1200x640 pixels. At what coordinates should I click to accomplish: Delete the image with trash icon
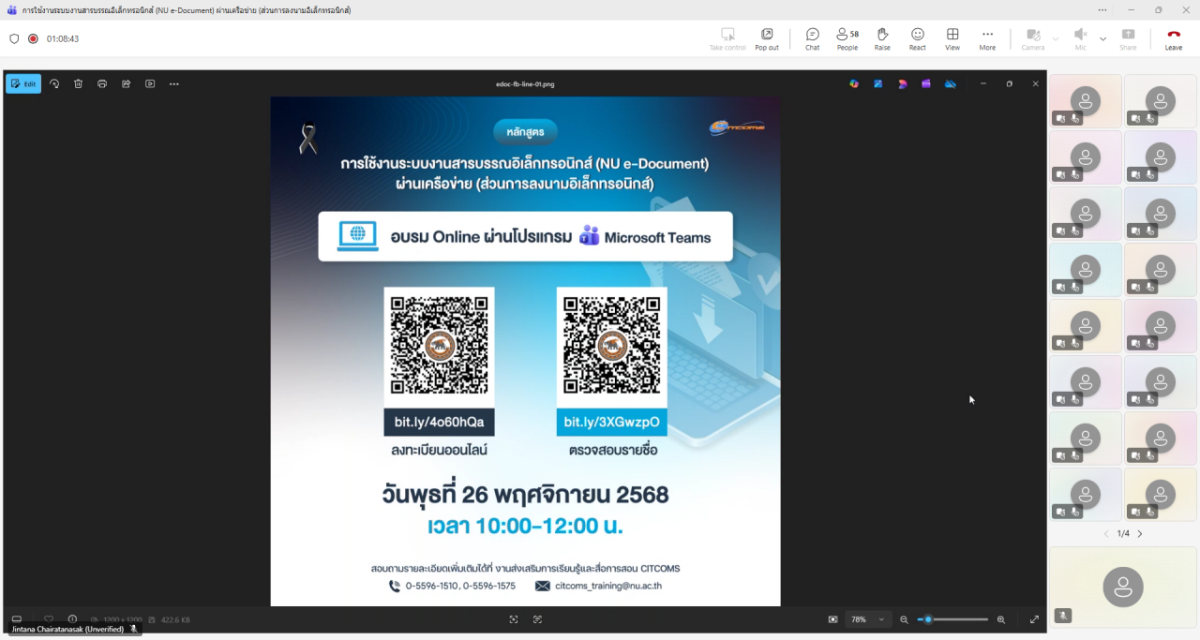78,84
